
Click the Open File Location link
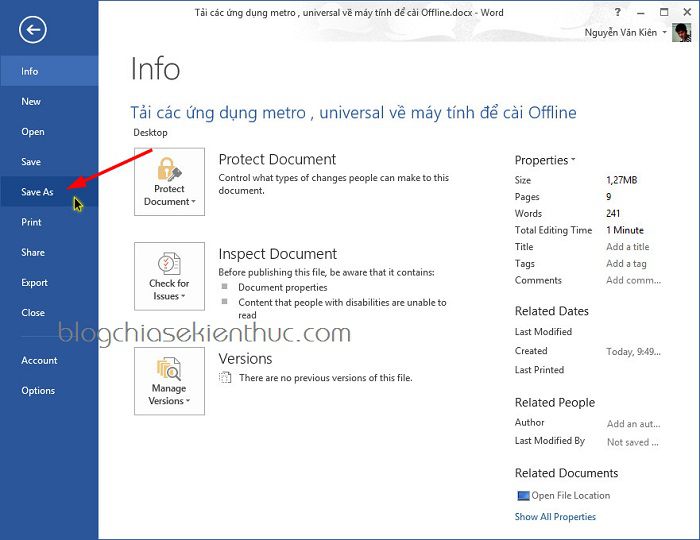(571, 496)
